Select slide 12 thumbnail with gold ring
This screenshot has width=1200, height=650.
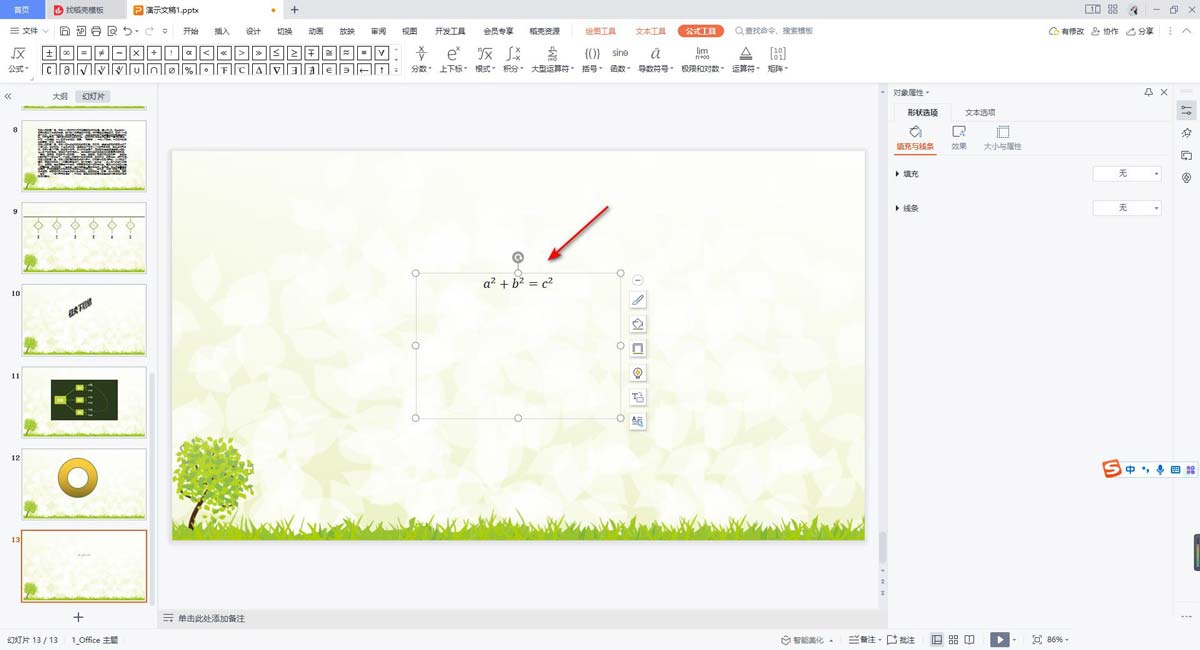coord(84,483)
